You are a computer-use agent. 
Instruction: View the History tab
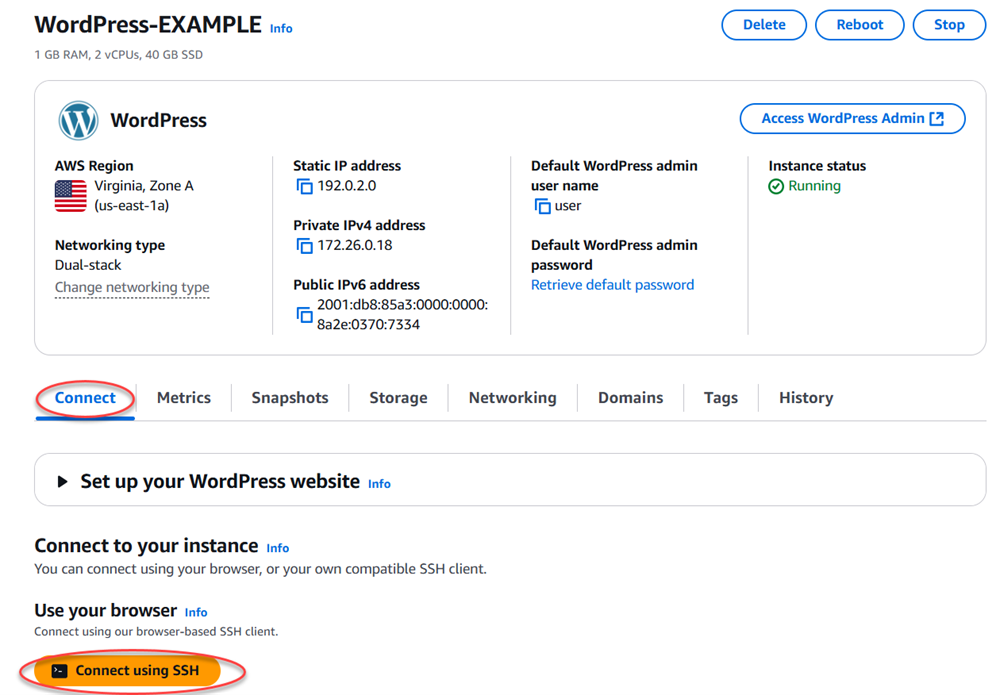[805, 398]
